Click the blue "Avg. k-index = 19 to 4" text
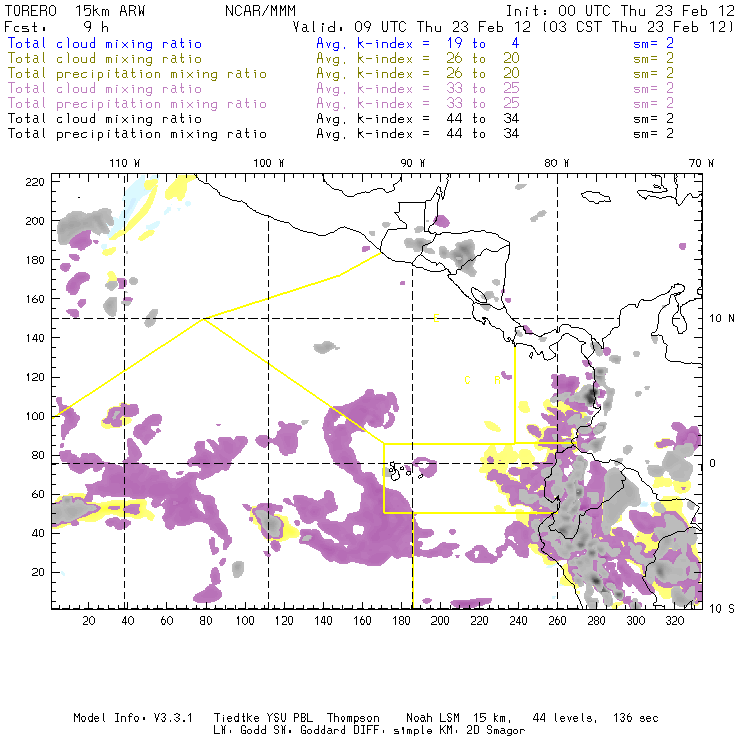This screenshot has width=740, height=740. pos(418,43)
